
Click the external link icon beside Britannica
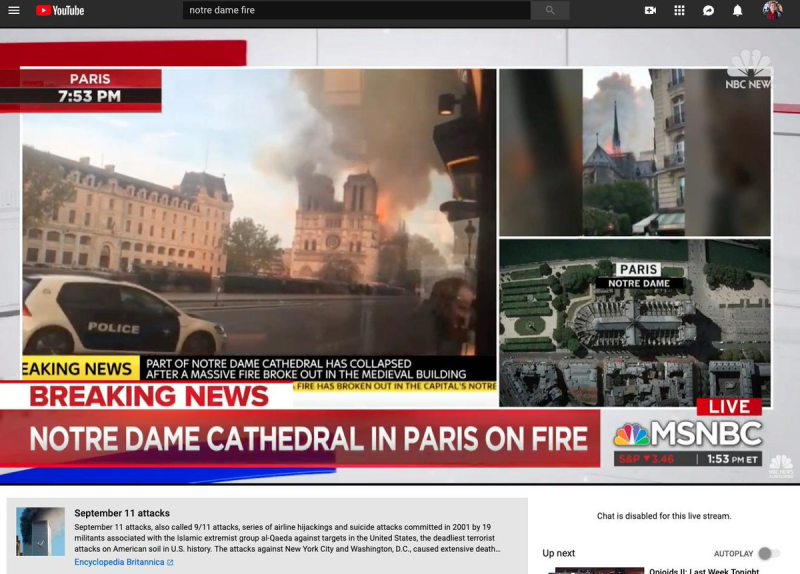coord(170,562)
